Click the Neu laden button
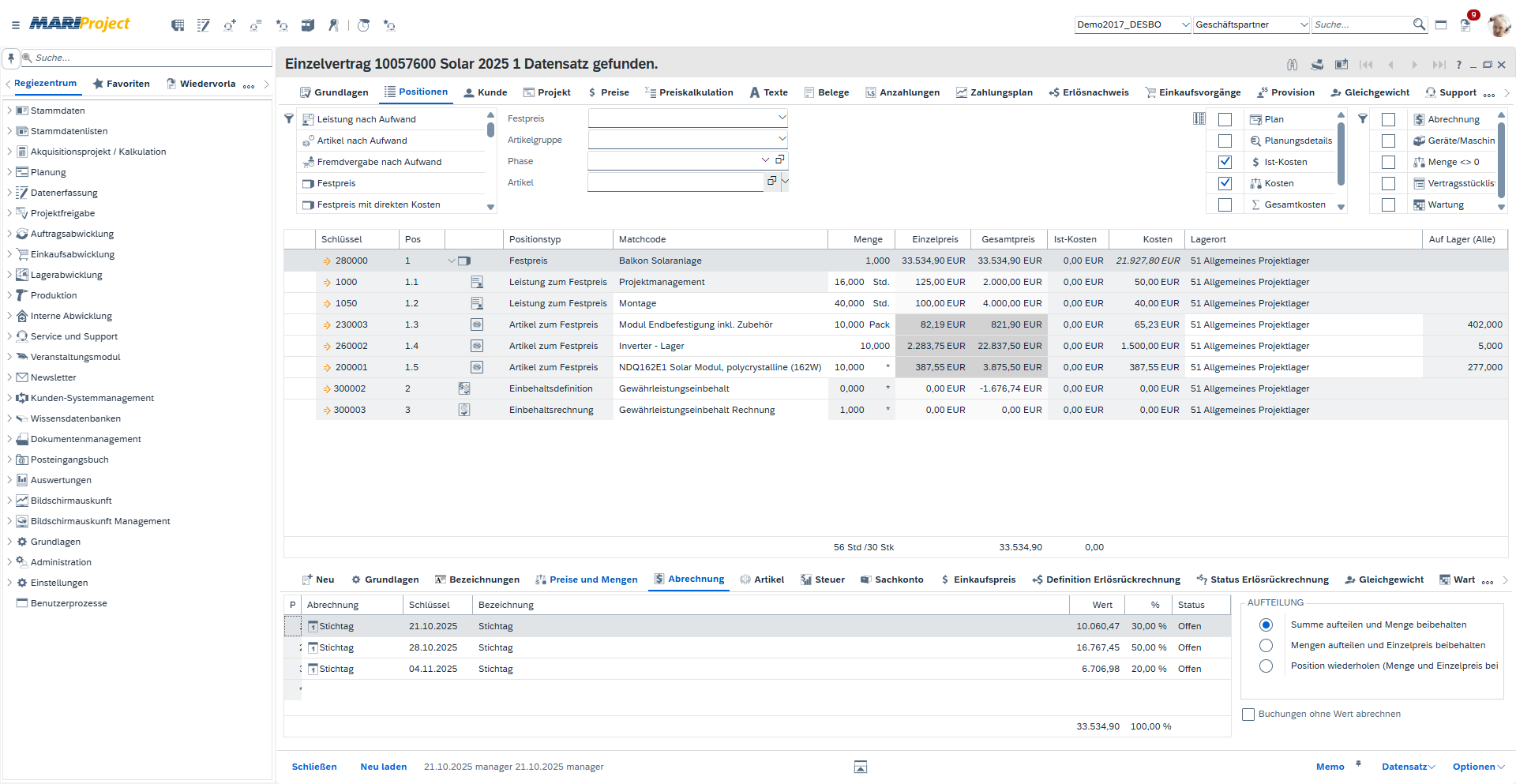Screen dimensions: 1516x784 pyautogui.click(x=384, y=767)
